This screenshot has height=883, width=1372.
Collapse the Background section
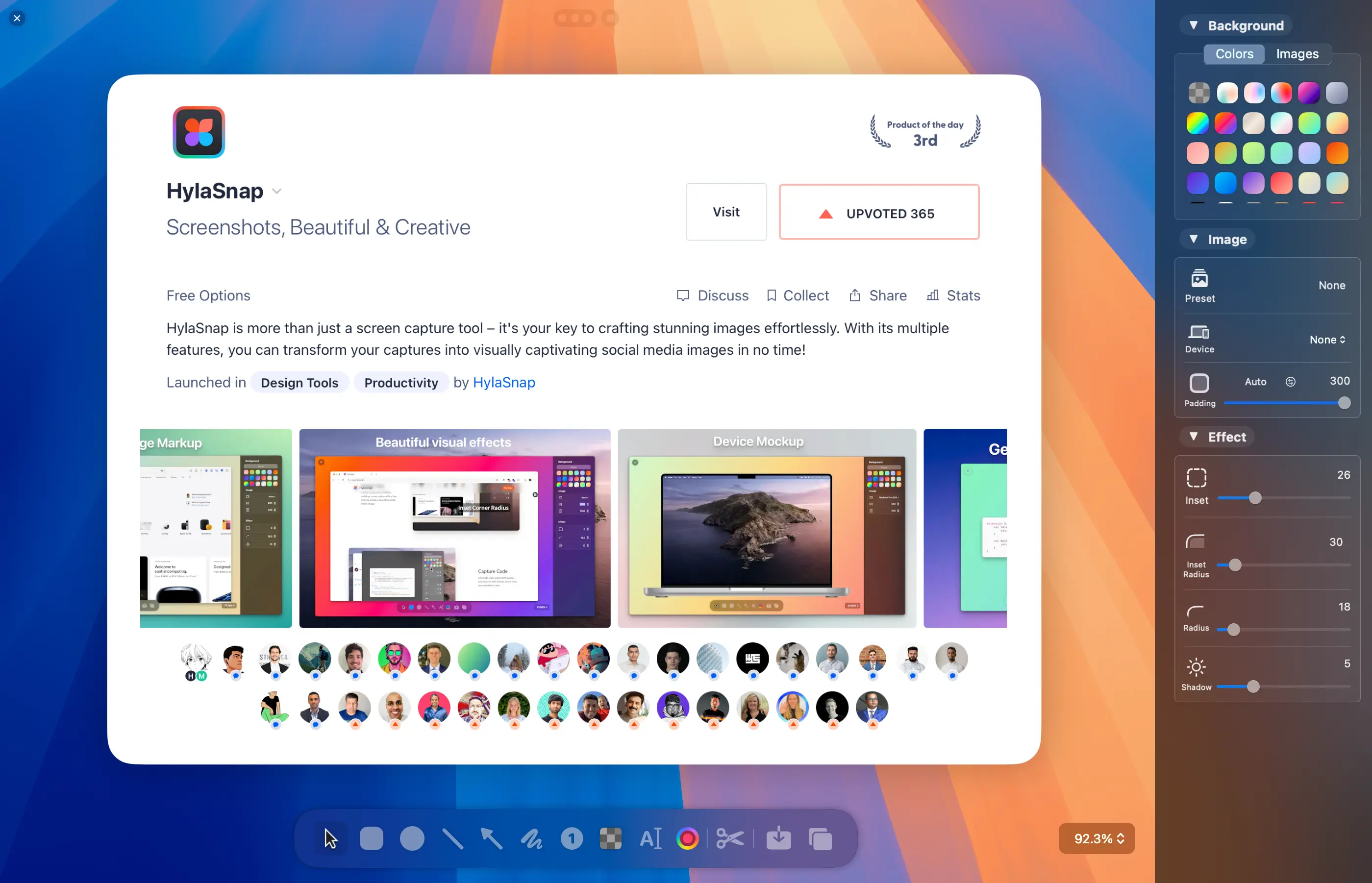pos(1194,25)
